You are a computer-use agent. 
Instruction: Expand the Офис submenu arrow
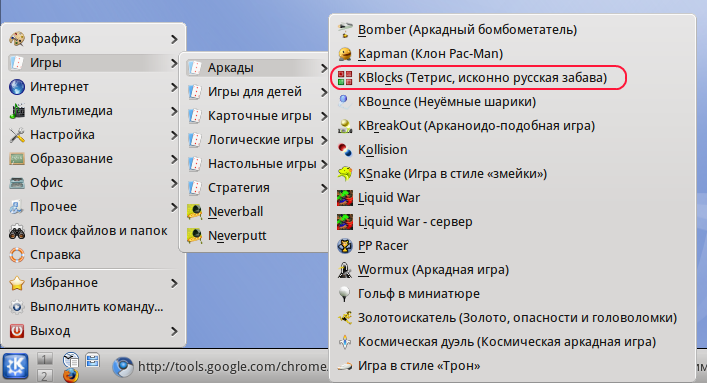point(174,183)
